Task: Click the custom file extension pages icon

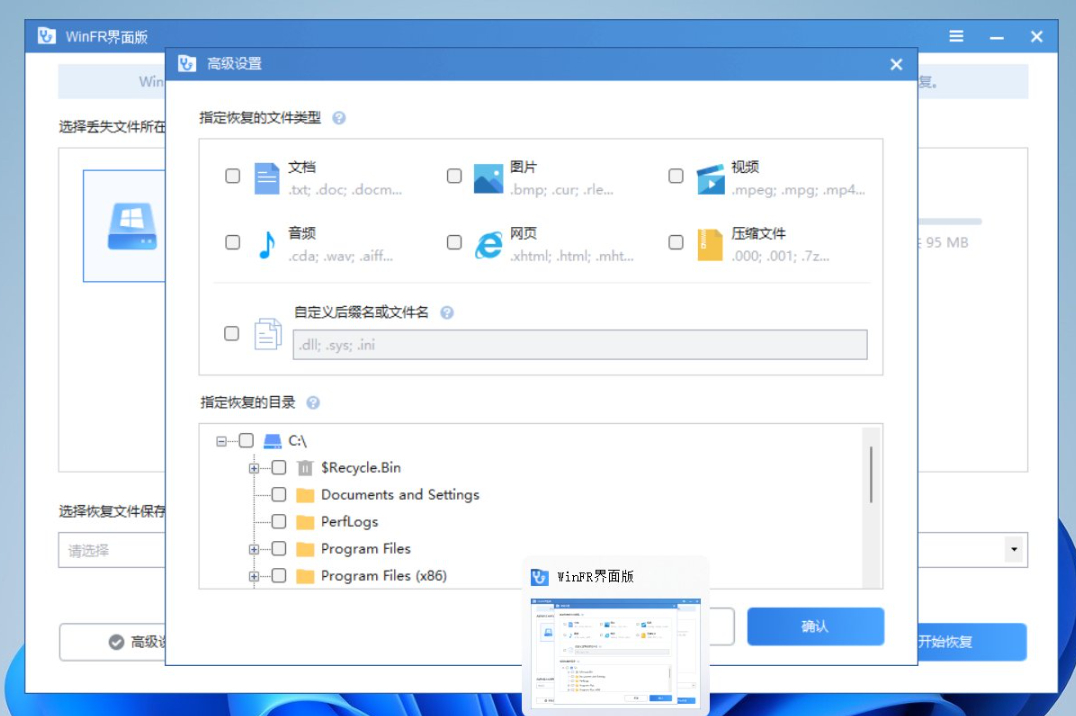Action: point(268,334)
